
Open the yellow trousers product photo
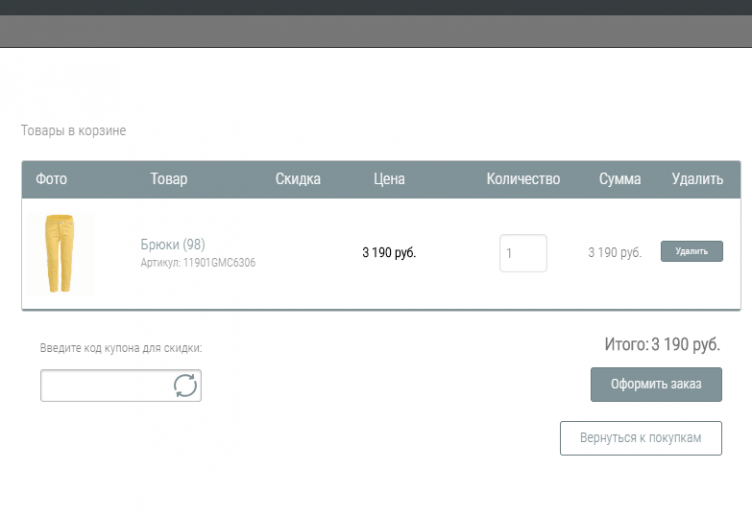tap(59, 253)
